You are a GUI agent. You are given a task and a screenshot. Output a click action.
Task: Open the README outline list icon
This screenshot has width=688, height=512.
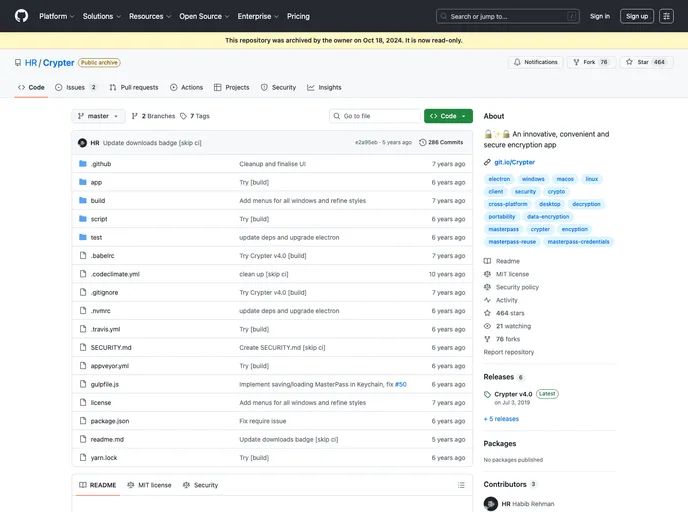tap(461, 485)
